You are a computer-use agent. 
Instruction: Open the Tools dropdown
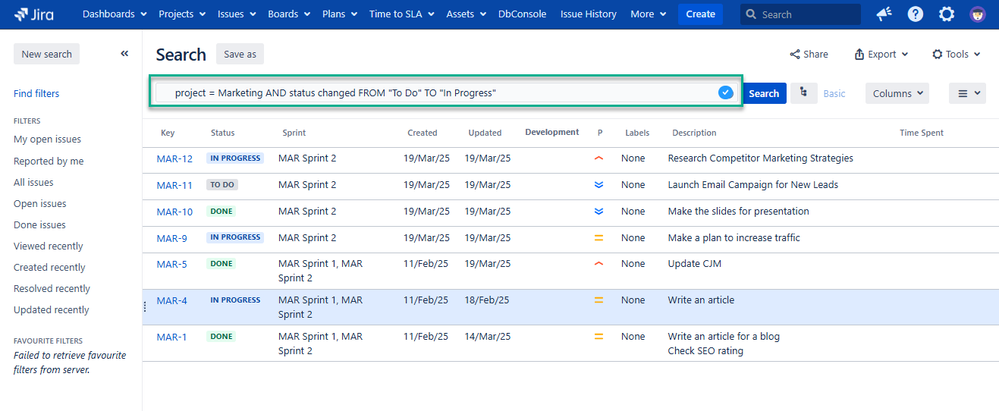point(956,54)
